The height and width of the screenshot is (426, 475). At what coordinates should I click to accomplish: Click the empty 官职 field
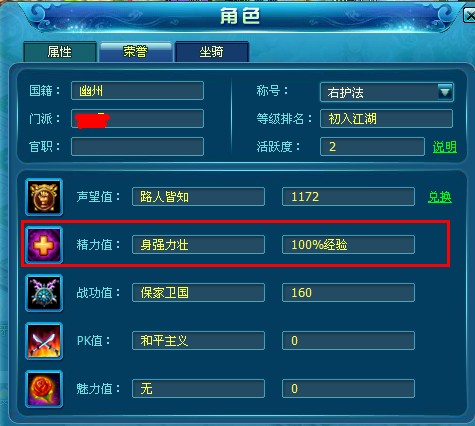point(137,147)
